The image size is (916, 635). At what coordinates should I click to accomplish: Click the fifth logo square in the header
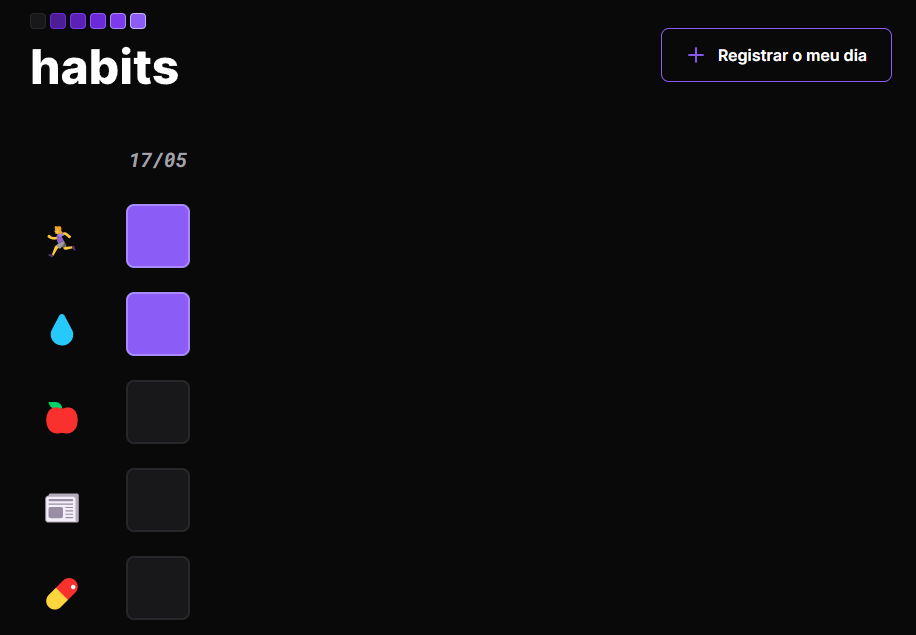(118, 21)
